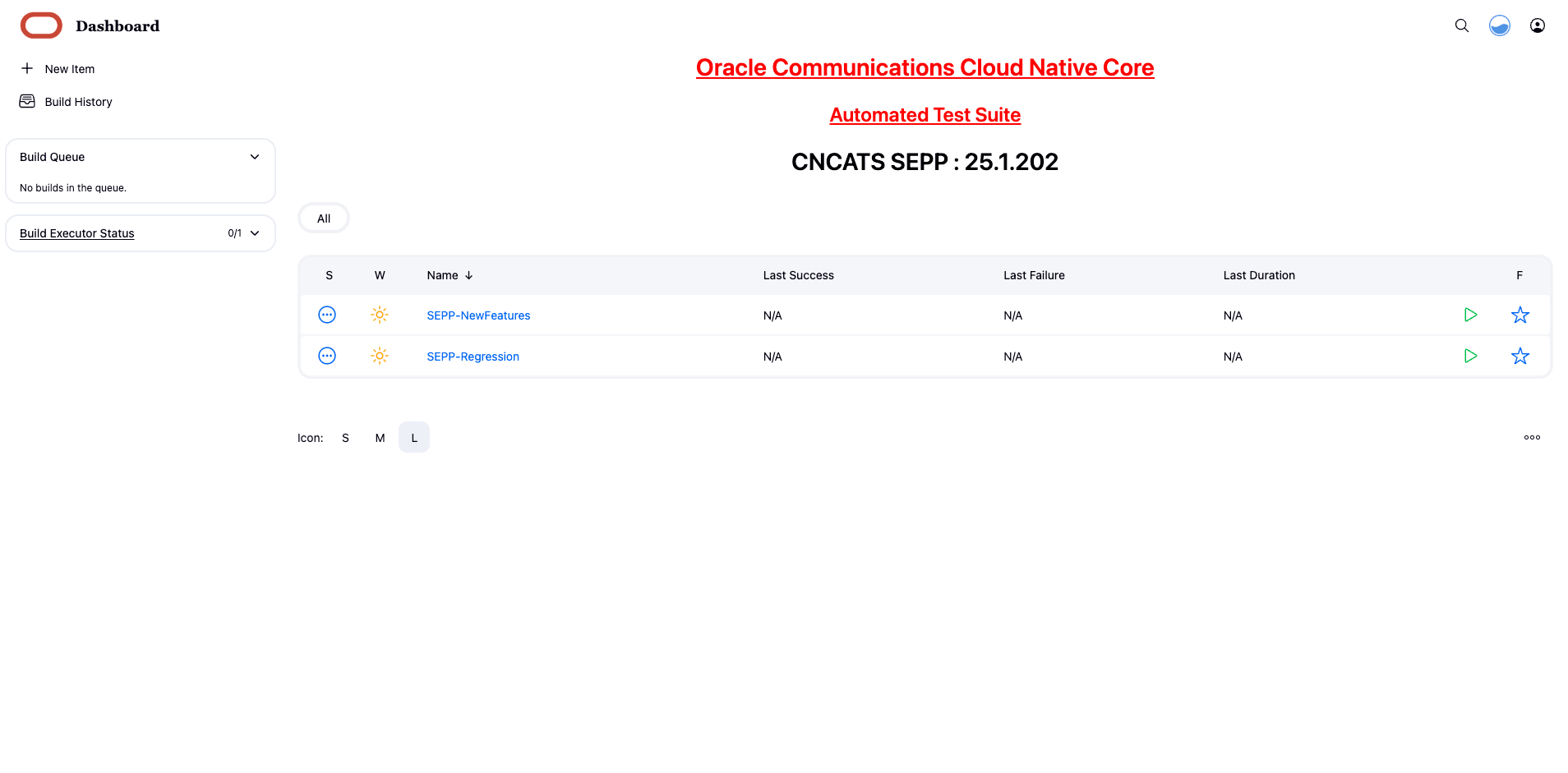
Task: Click the Build History inbox icon
Action: pos(27,101)
